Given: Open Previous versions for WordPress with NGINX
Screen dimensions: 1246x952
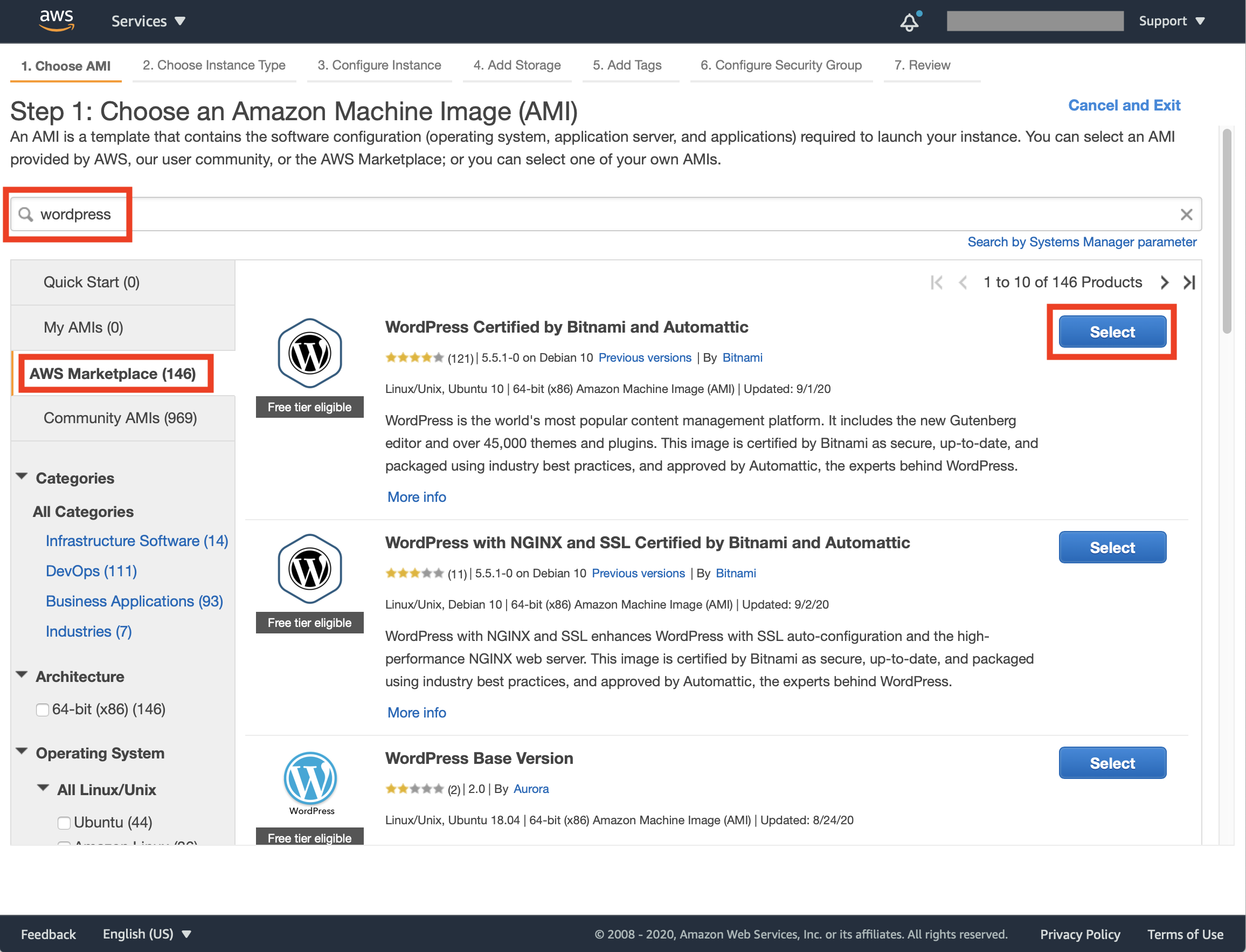Looking at the screenshot, I should pos(638,573).
